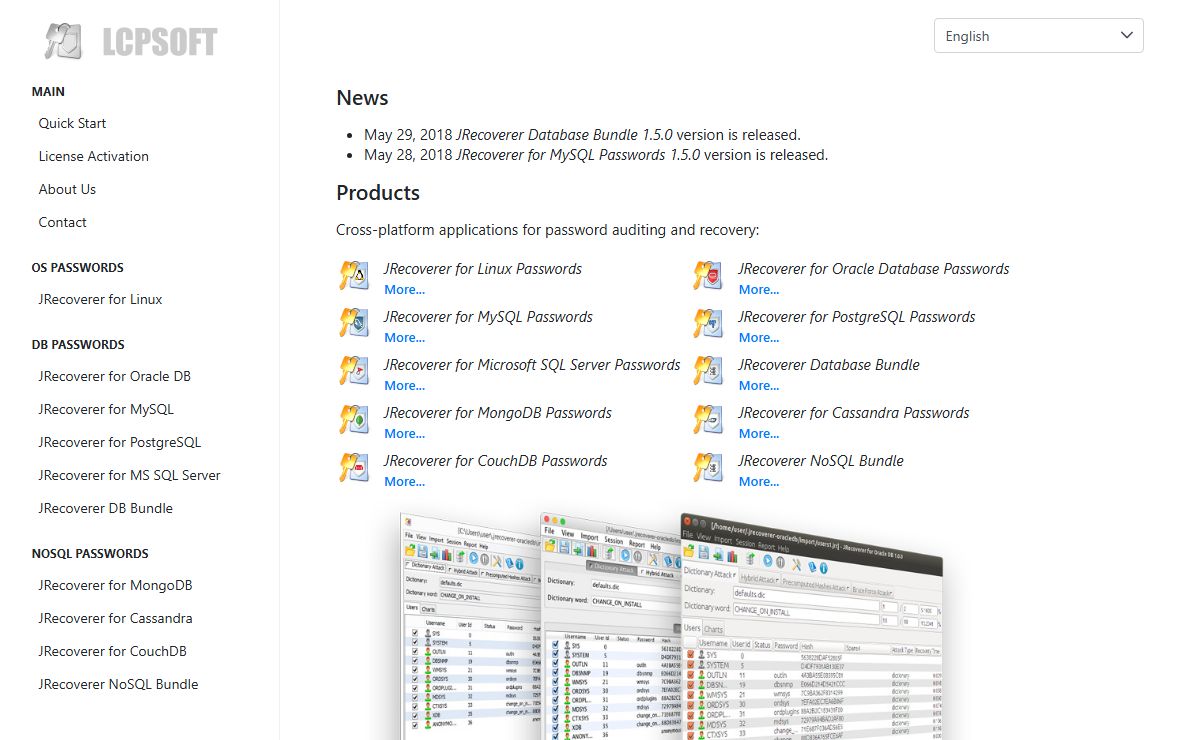This screenshot has width=1200, height=740.
Task: Click the JRecoverer for MongoDB Passwords title
Action: [498, 413]
